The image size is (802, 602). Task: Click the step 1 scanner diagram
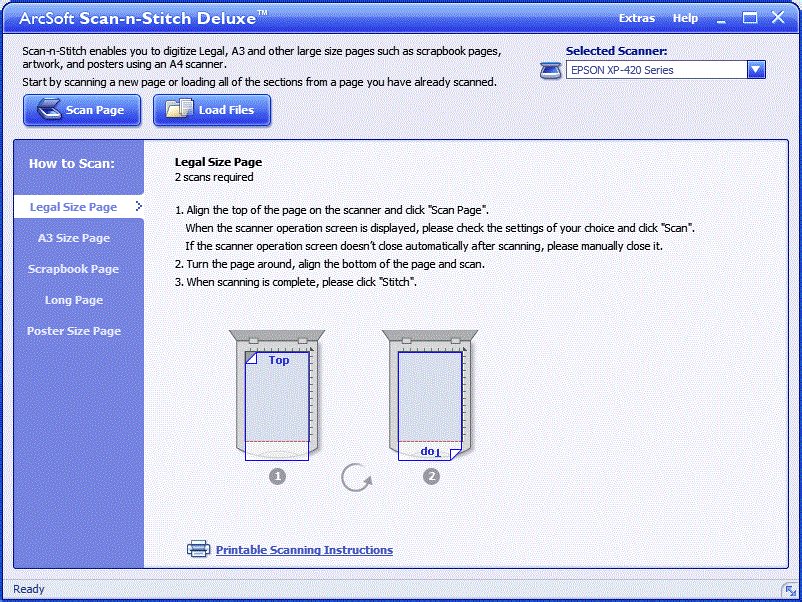click(x=277, y=395)
